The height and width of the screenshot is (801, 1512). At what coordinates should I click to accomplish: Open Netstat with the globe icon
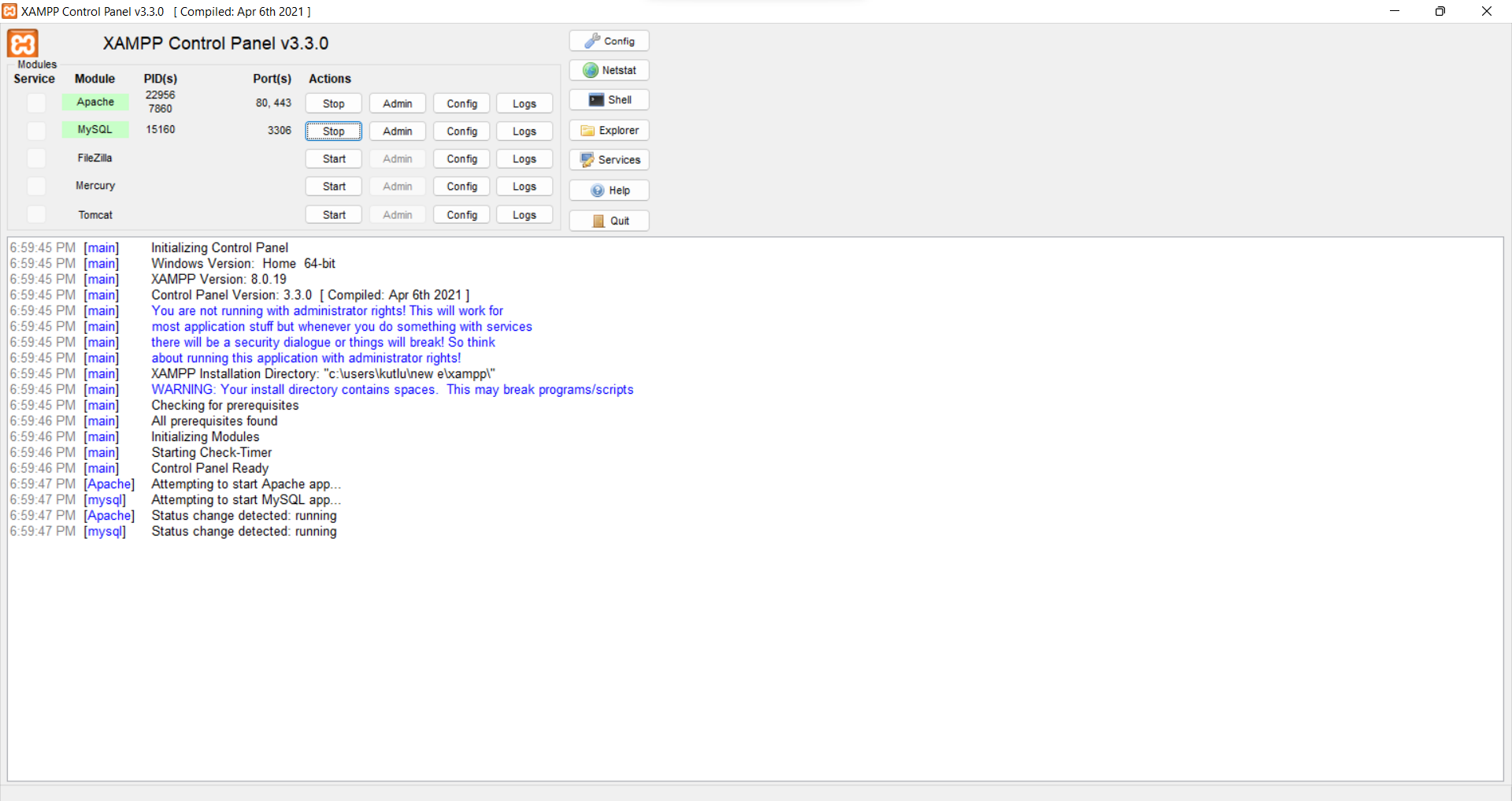point(608,70)
